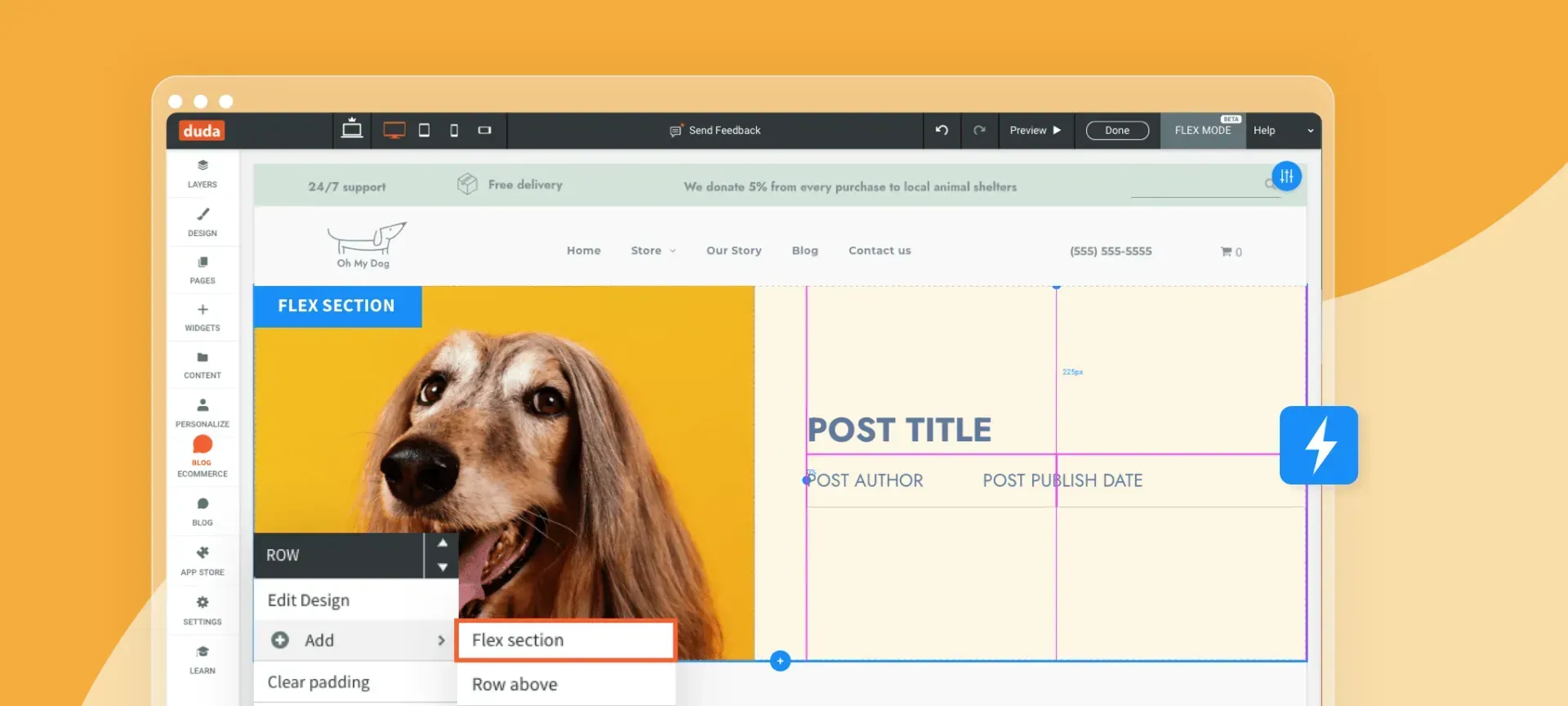This screenshot has width=1568, height=706.
Task: Select the POST PUBLISH DATE text
Action: click(1062, 480)
